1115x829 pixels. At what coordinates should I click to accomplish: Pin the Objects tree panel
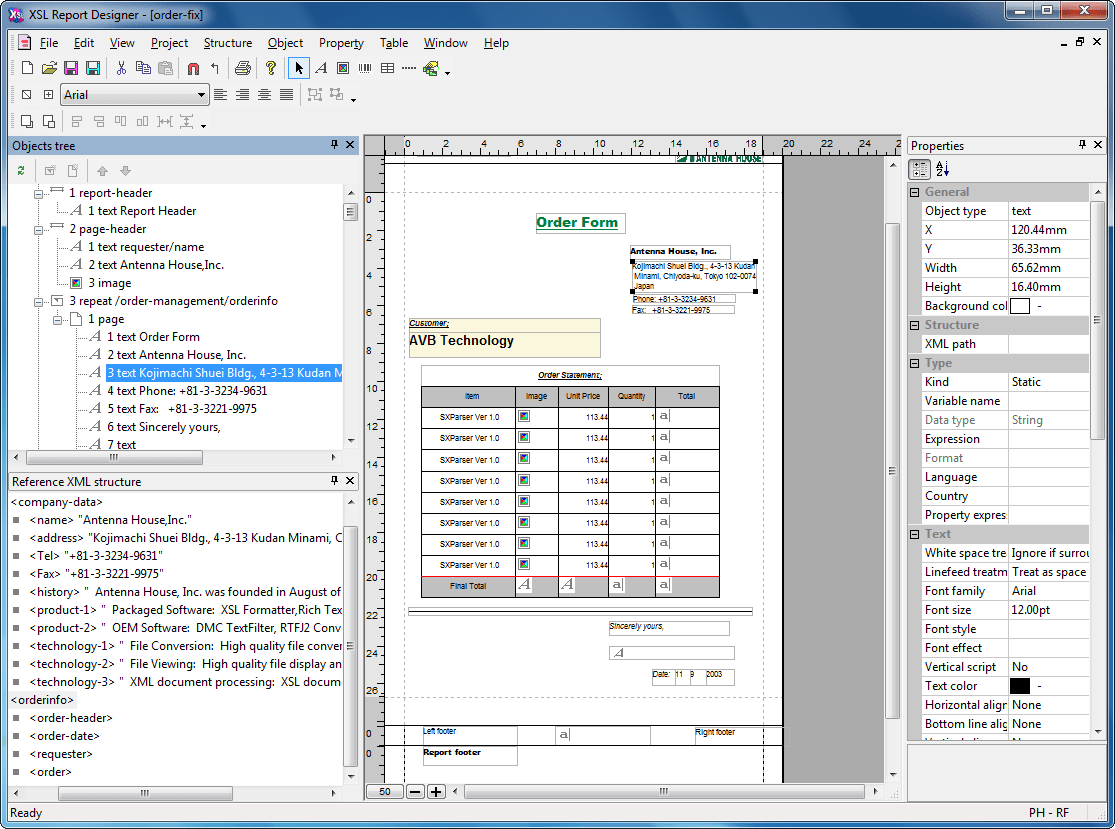(334, 144)
